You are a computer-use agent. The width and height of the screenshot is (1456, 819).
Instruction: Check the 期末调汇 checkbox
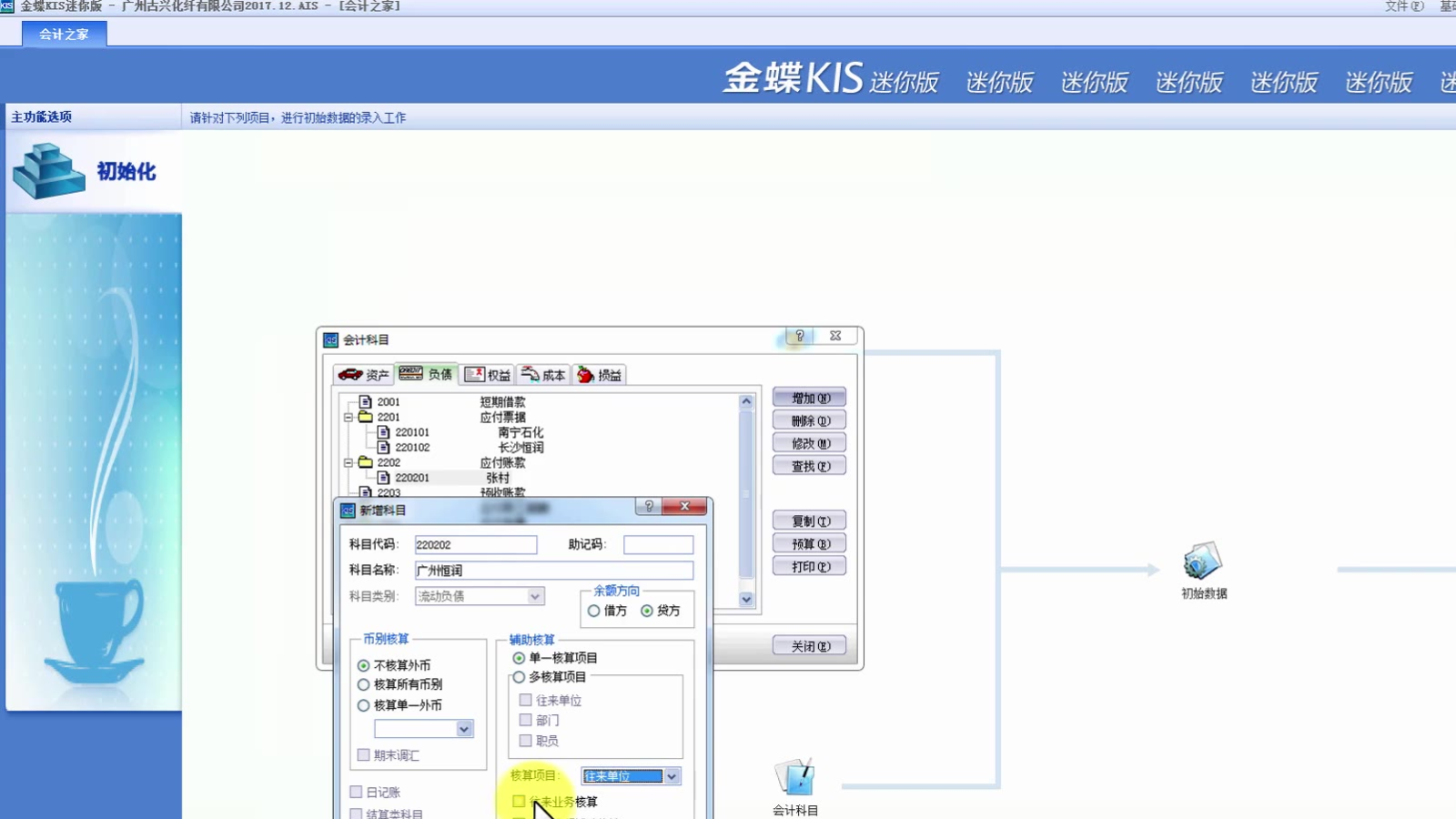(364, 754)
